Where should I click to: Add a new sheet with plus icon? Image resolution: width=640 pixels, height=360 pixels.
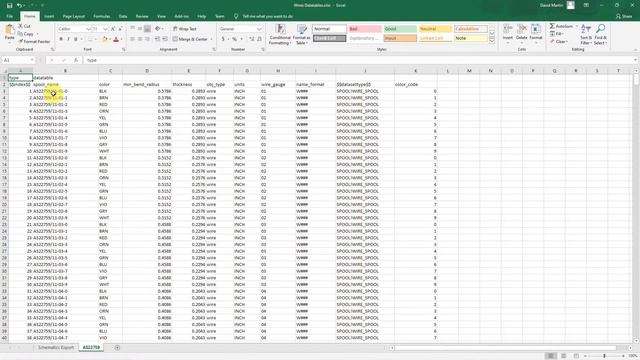tap(117, 348)
